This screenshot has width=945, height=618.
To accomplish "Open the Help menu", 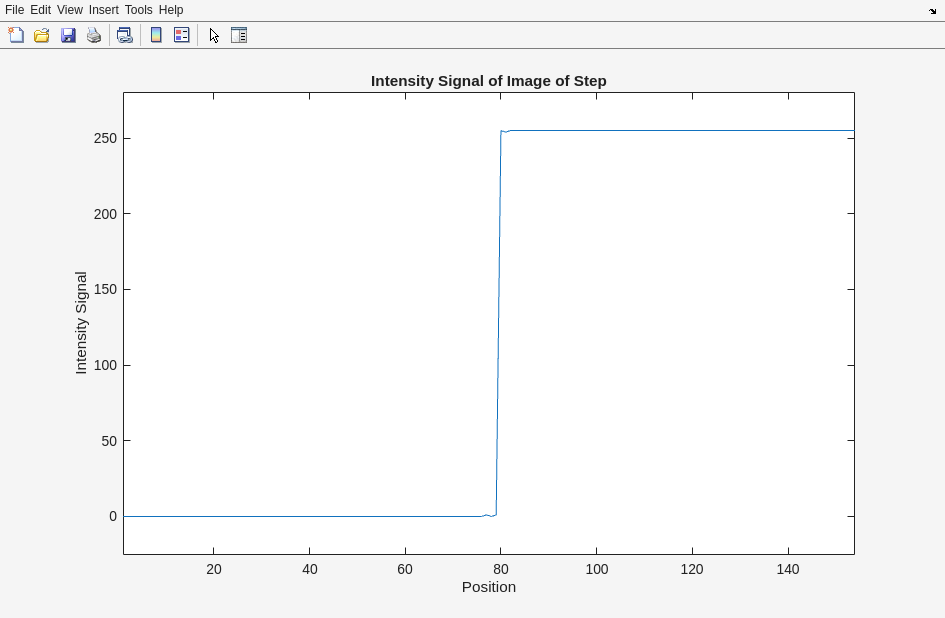I will 171,10.
